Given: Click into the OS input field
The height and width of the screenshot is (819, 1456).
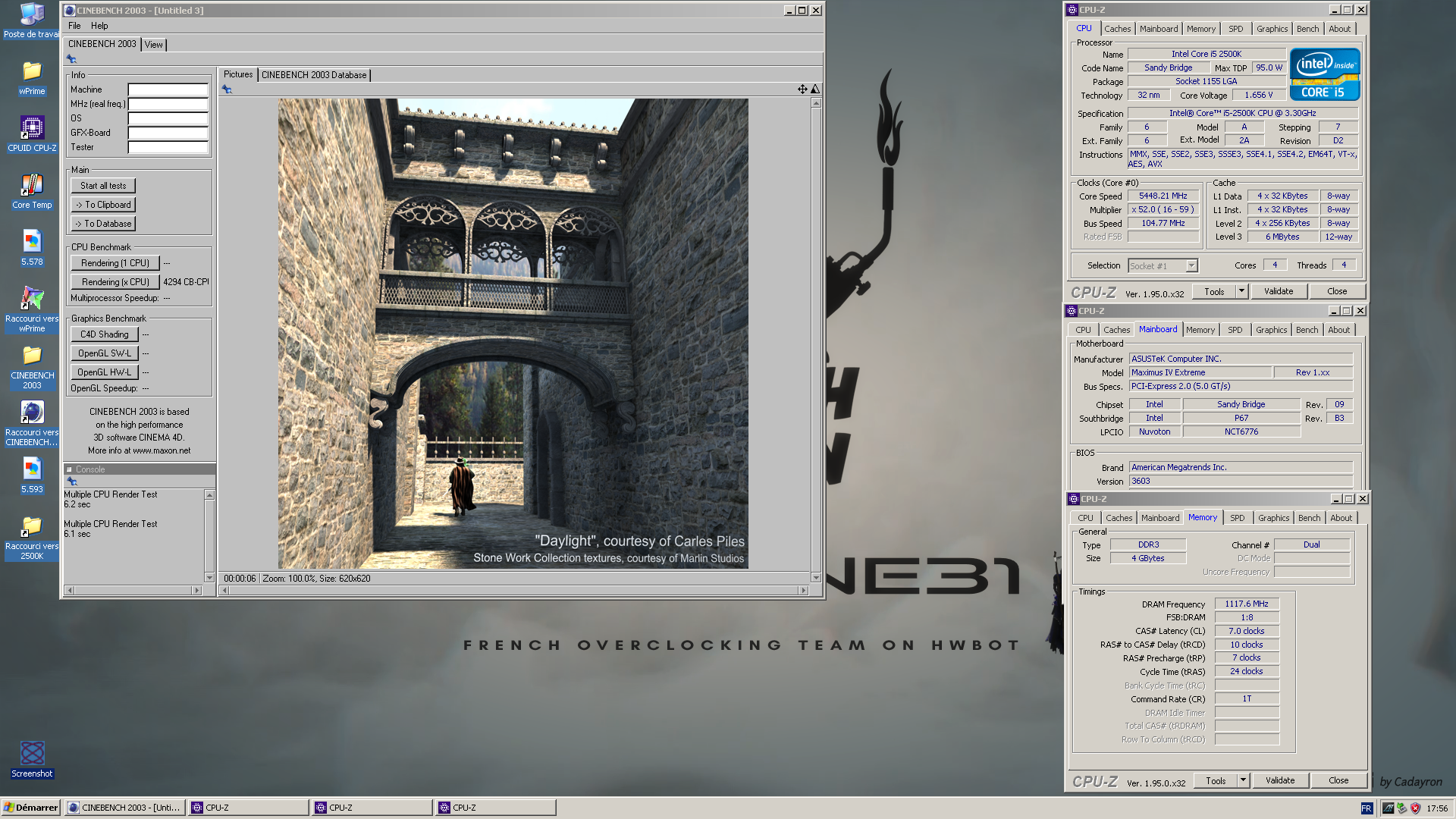Looking at the screenshot, I should 168,118.
